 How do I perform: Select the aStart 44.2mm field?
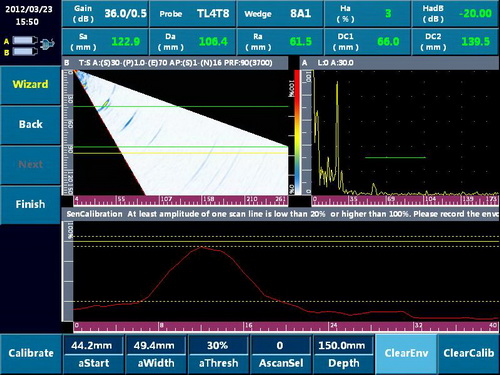click(93, 354)
